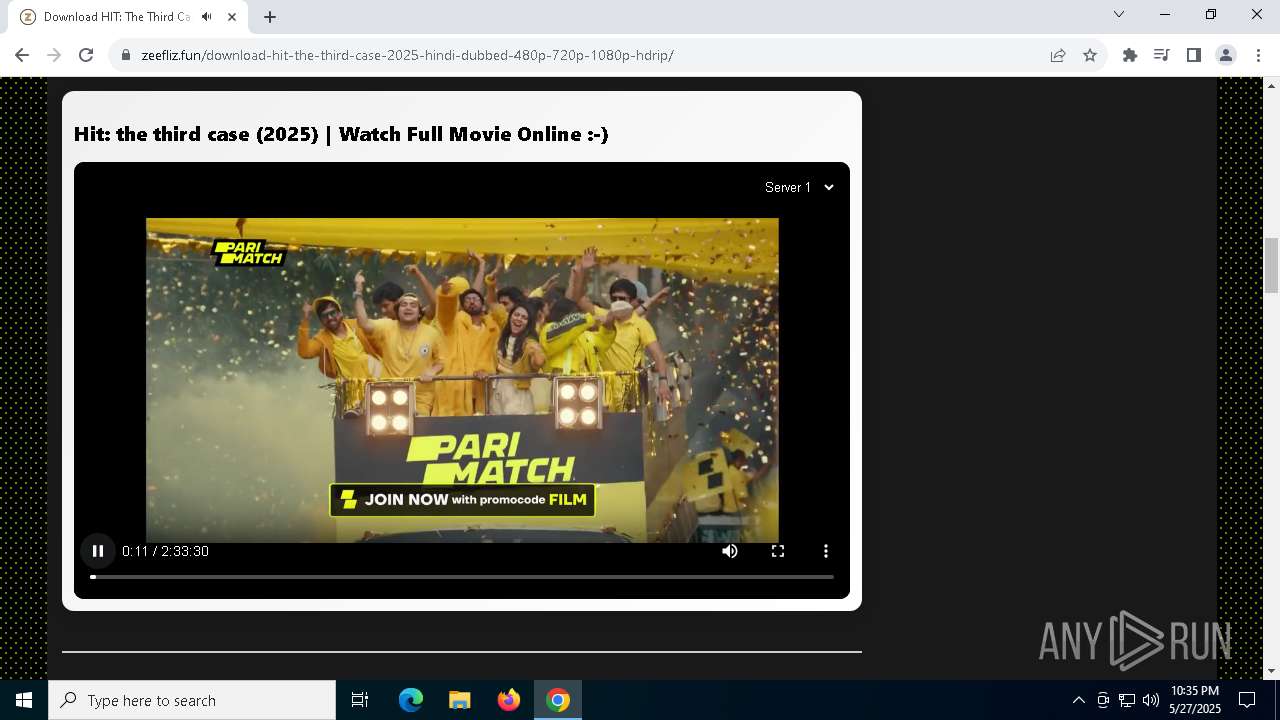Open network status tray icon
The width and height of the screenshot is (1280, 720).
1127,700
